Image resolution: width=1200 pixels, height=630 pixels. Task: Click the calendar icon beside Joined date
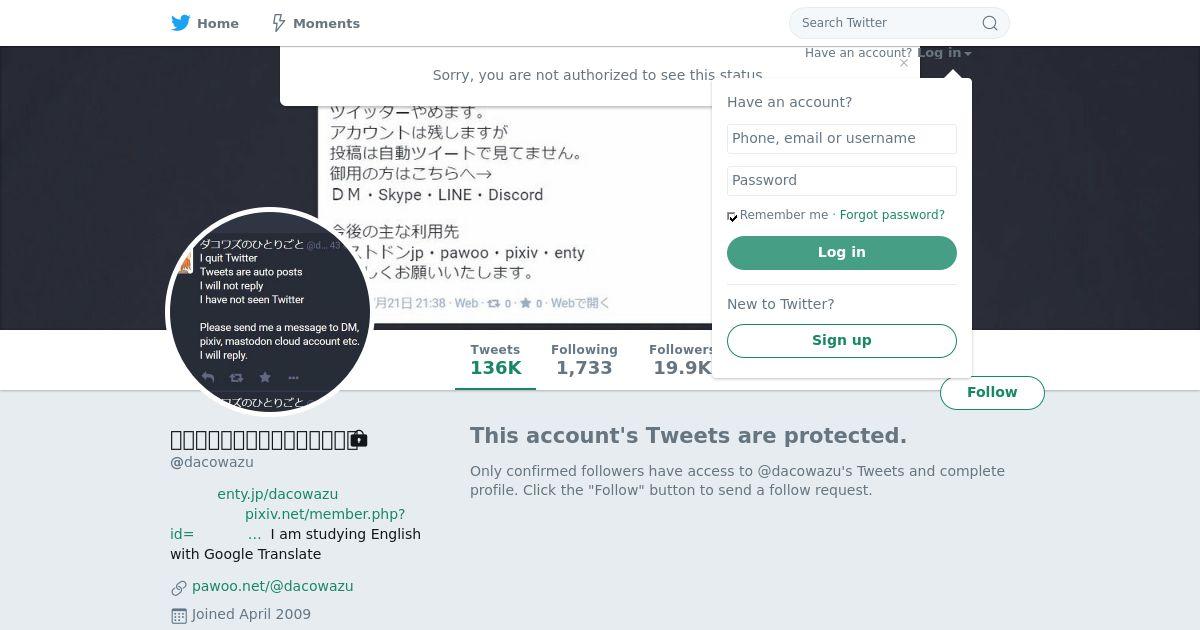[179, 616]
